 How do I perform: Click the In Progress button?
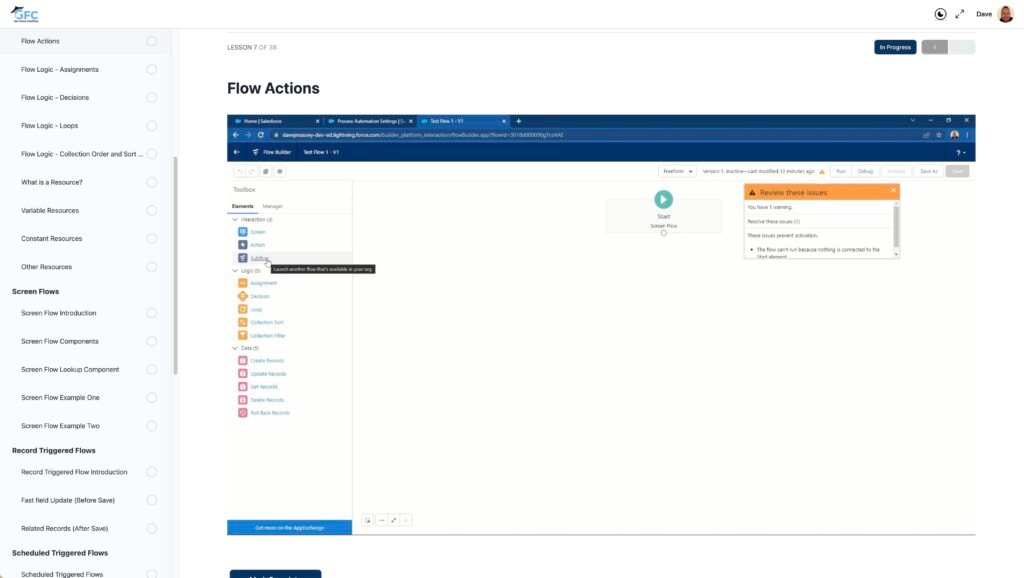click(895, 47)
